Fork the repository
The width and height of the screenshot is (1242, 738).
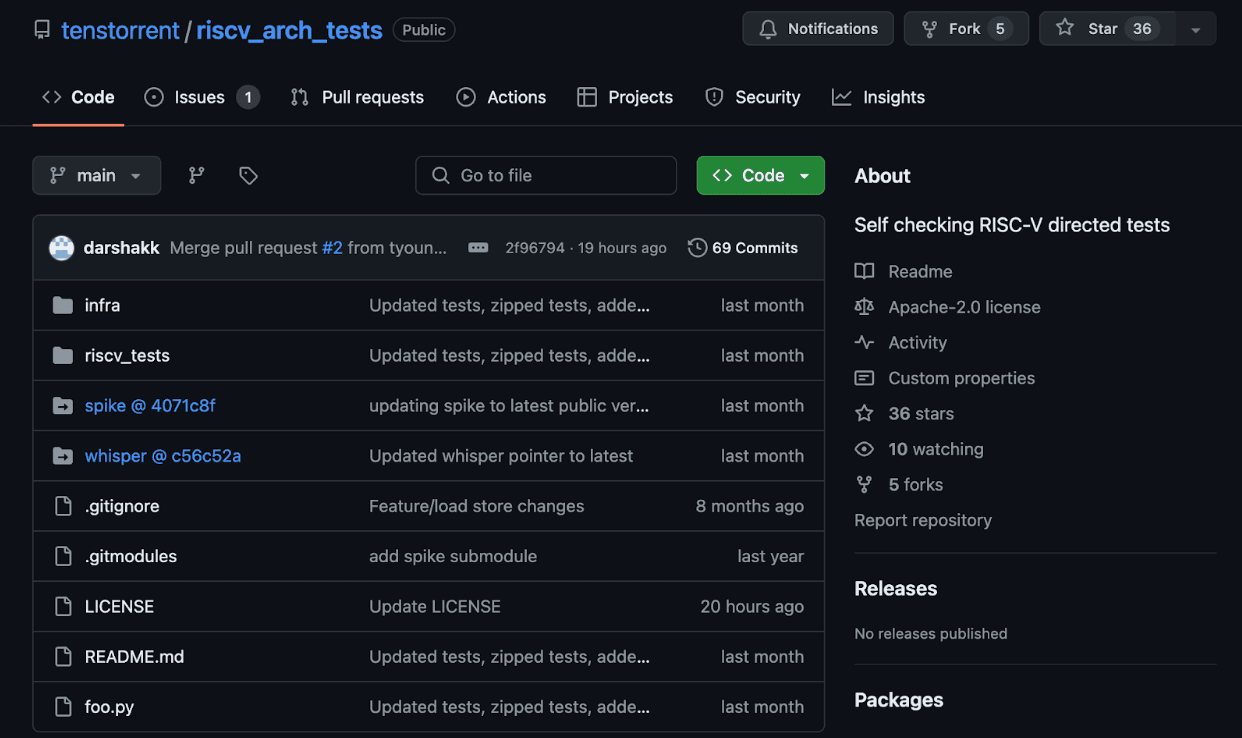click(x=965, y=29)
